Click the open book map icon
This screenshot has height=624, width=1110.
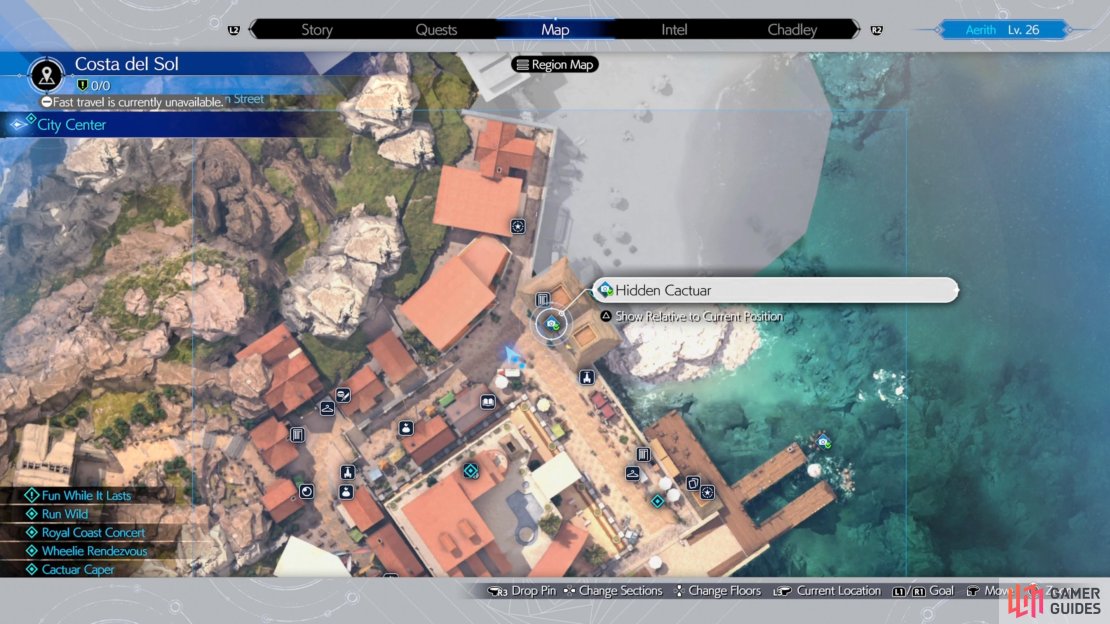click(488, 402)
